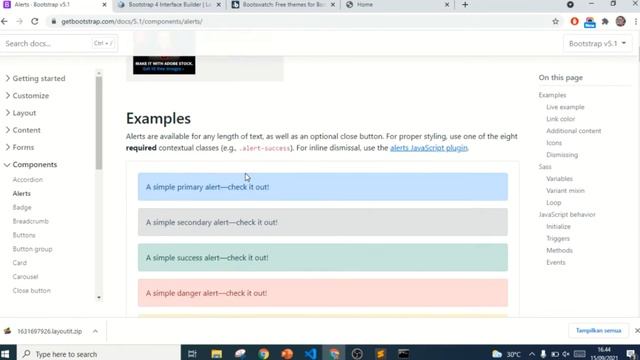Image resolution: width=640 pixels, height=360 pixels.
Task: Close the Bootstrap 4 Interface Builder tab
Action: coord(219,5)
